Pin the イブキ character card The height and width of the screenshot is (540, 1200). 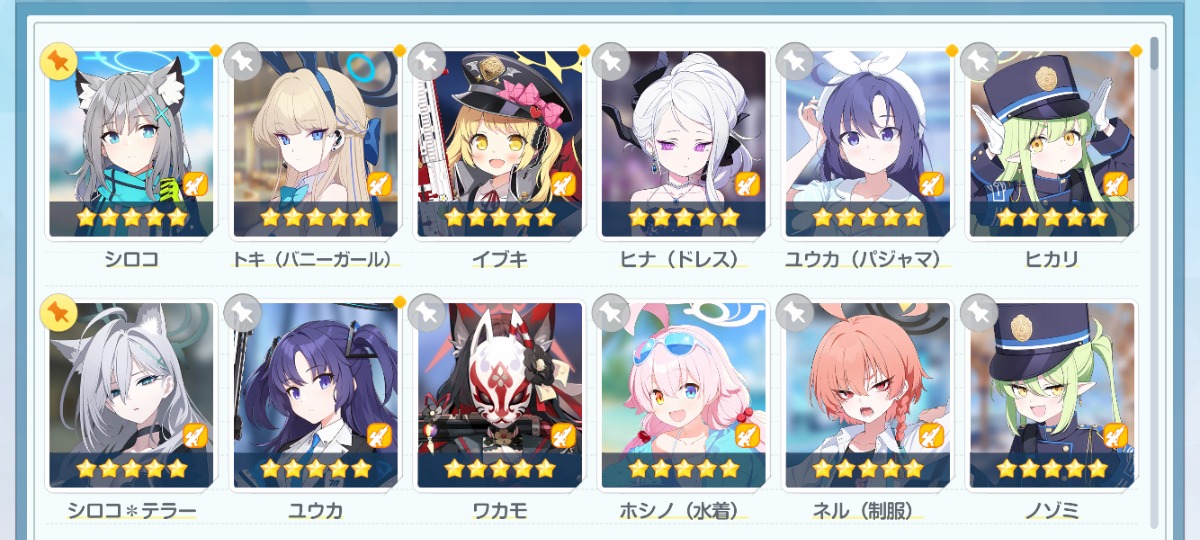pyautogui.click(x=427, y=62)
